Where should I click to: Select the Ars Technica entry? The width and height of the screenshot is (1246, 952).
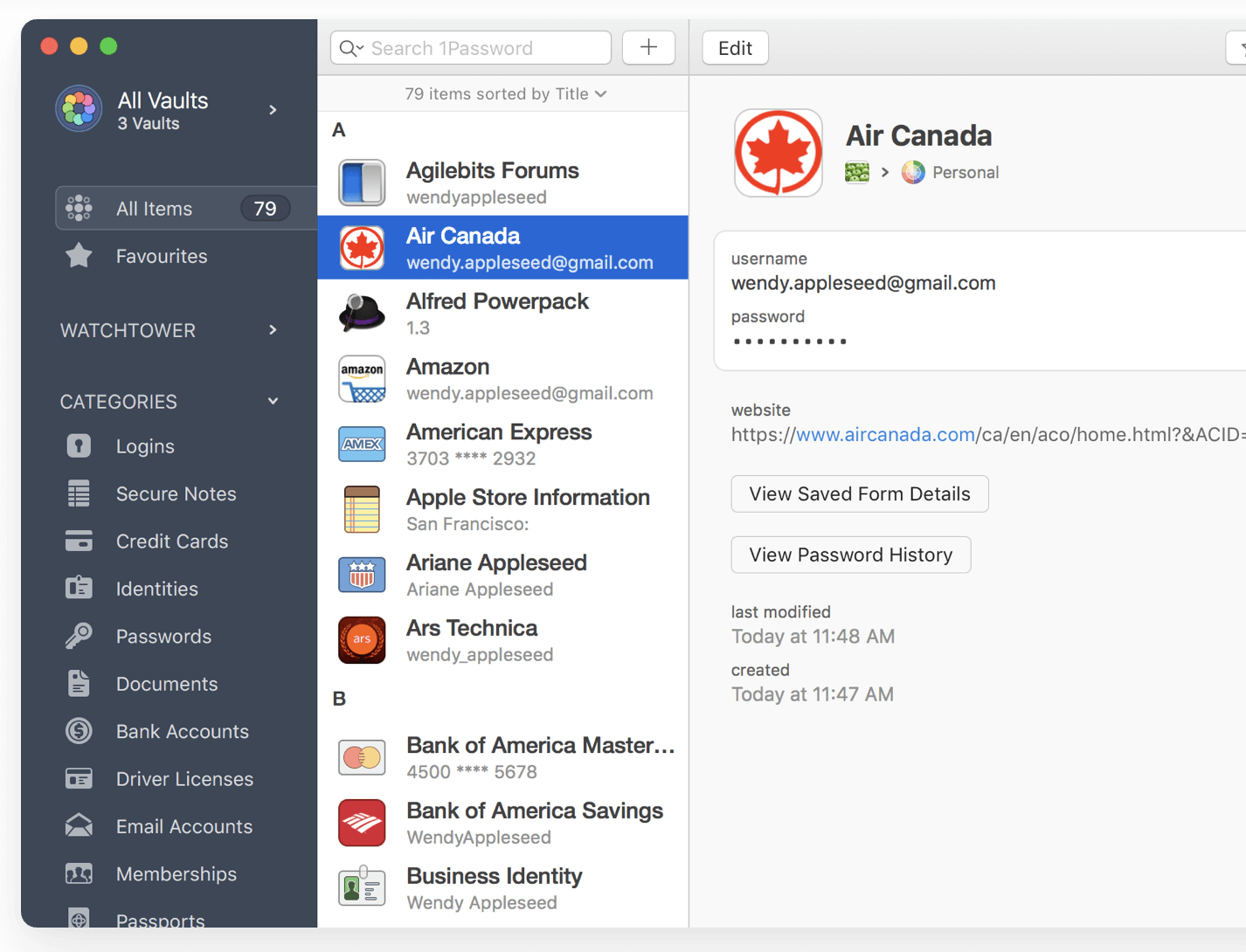(x=503, y=640)
